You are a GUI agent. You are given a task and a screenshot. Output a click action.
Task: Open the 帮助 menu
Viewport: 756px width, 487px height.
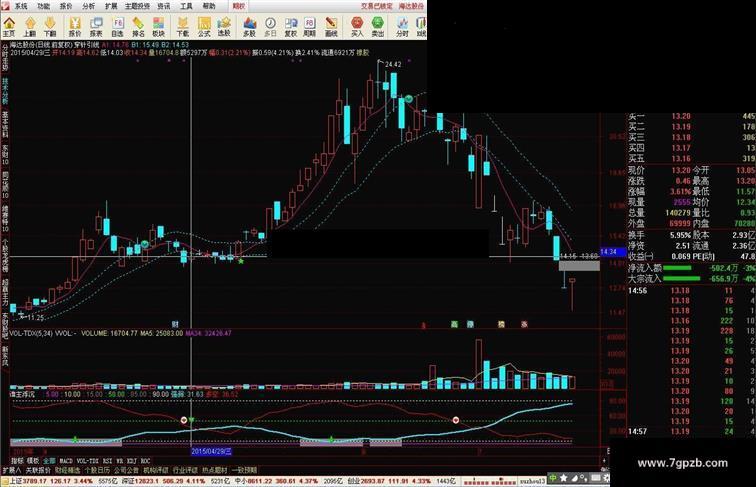[209, 6]
